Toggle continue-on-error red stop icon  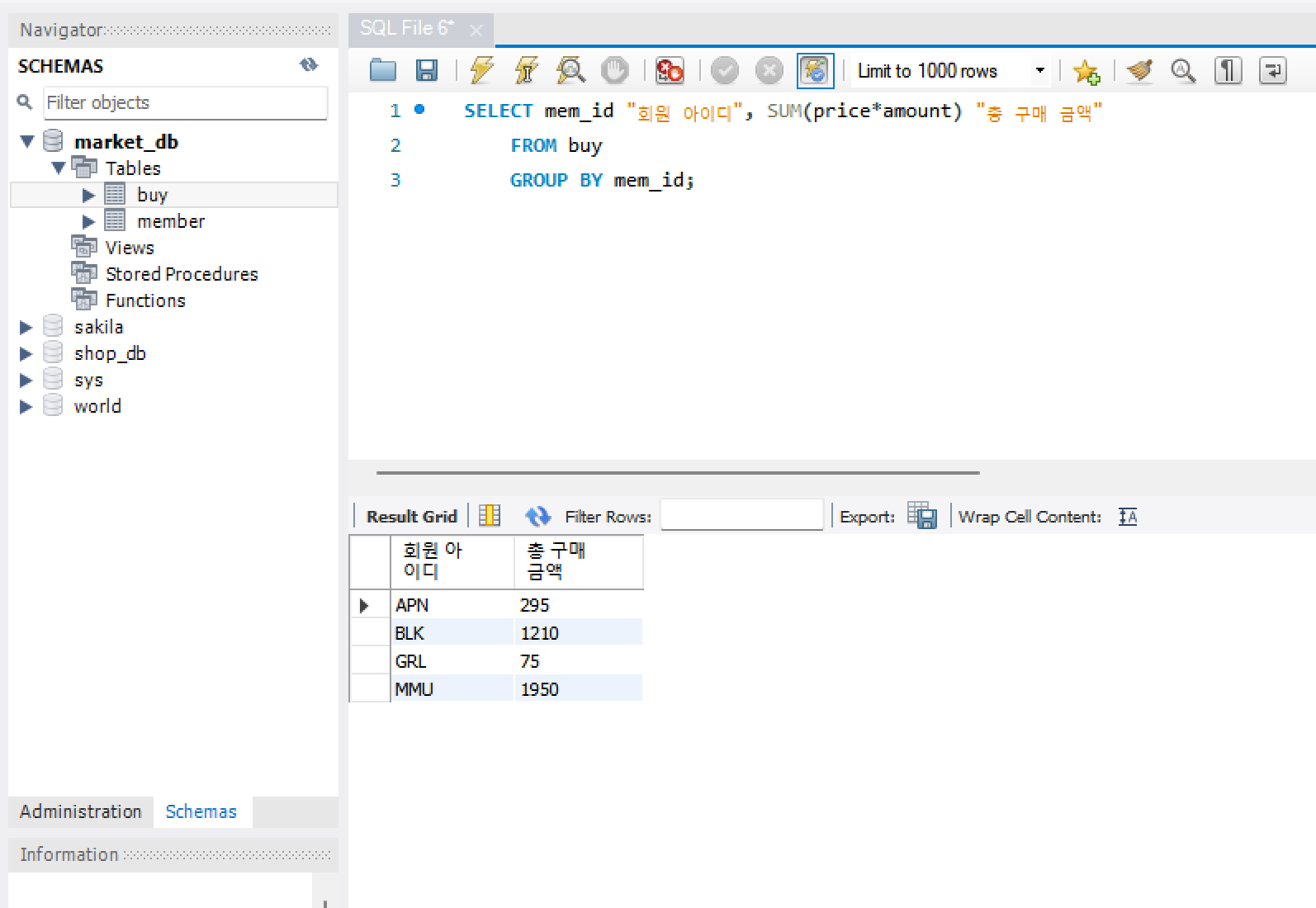point(670,71)
